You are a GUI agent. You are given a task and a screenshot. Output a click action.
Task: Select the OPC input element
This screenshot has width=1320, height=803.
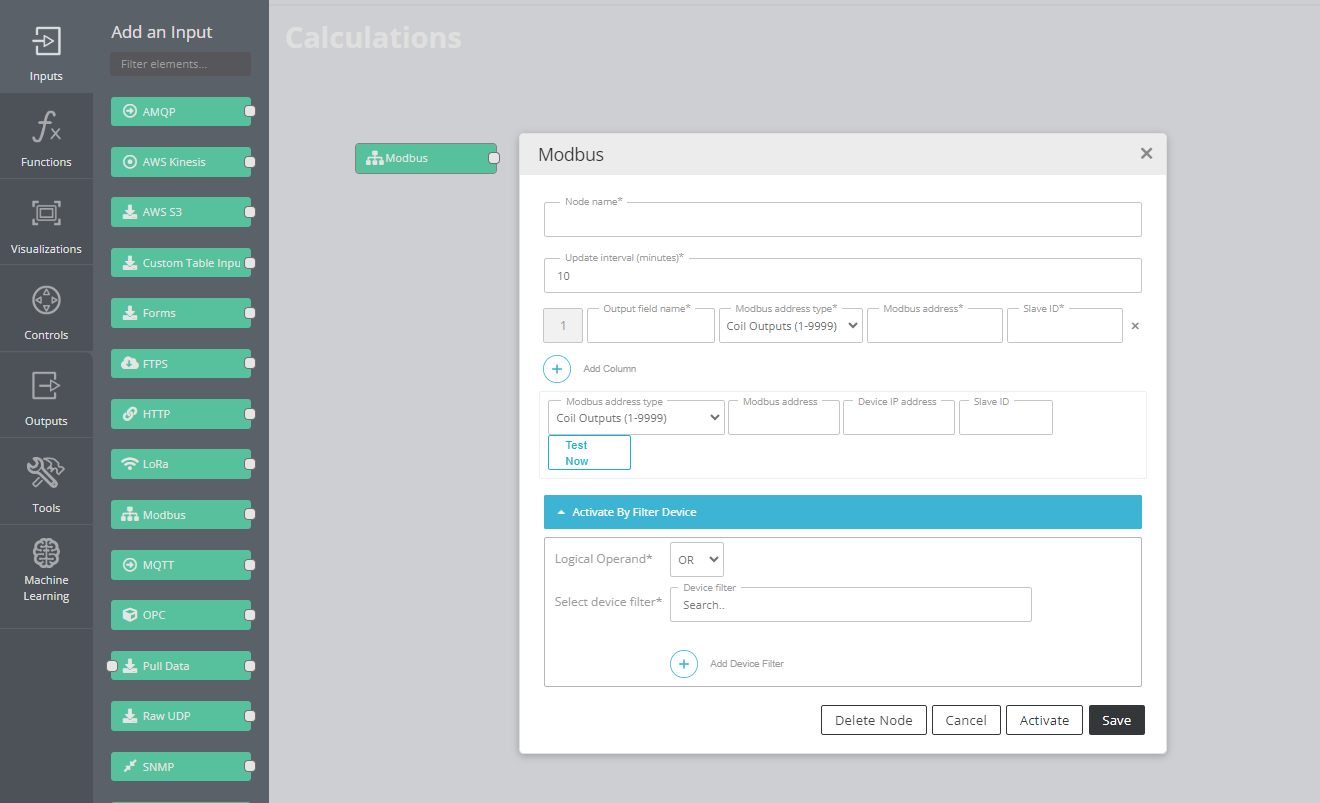180,615
